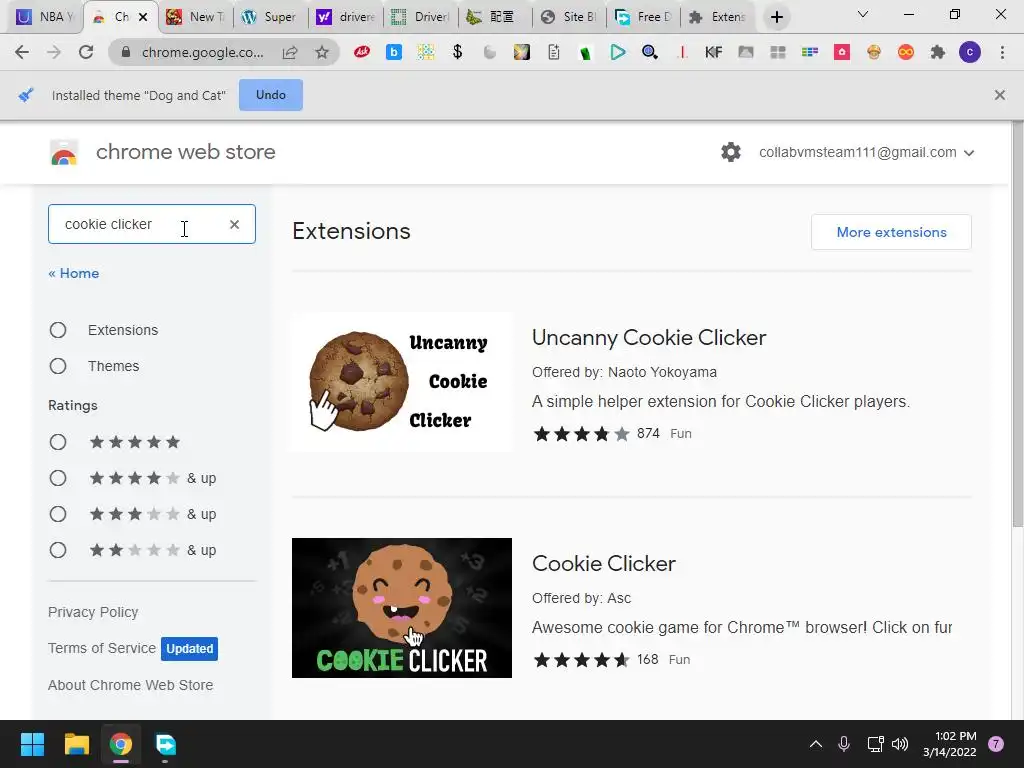Screen dimensions: 1024x768
Task: Select the Extensions filter radio button
Action: click(58, 330)
